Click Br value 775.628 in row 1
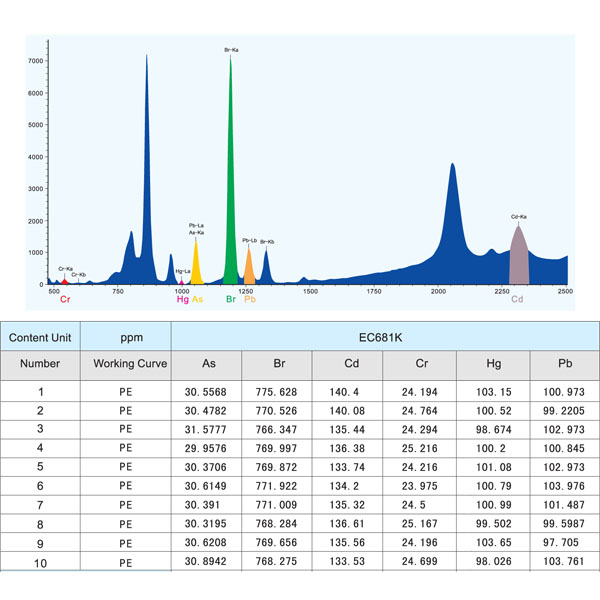Screen dimensions: 600x600 pos(281,394)
